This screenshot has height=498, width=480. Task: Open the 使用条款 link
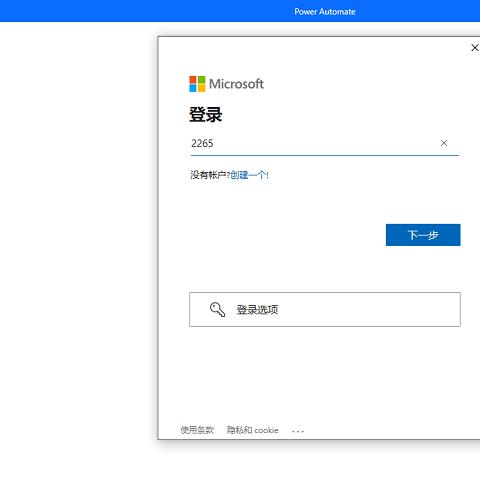click(x=197, y=430)
